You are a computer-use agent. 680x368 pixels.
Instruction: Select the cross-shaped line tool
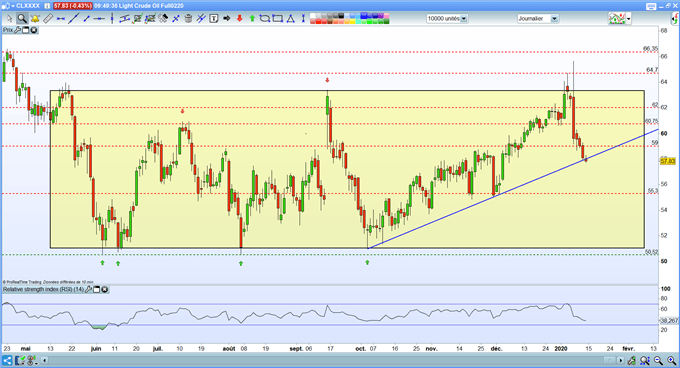[x=176, y=19]
